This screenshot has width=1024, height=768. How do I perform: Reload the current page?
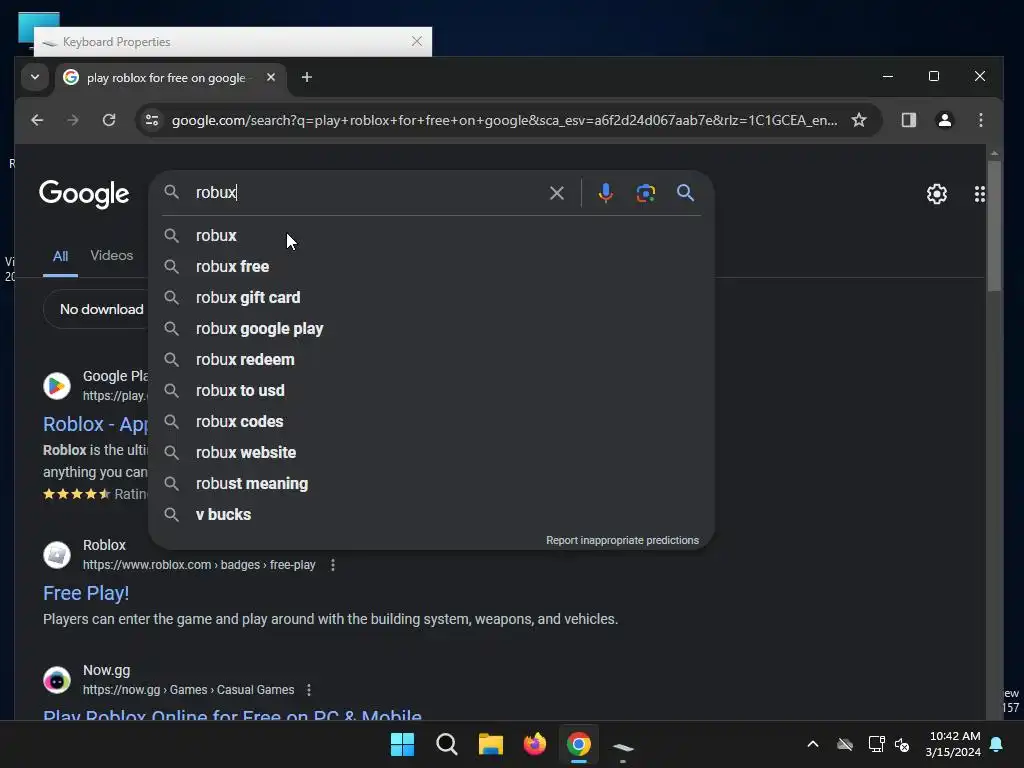click(109, 120)
